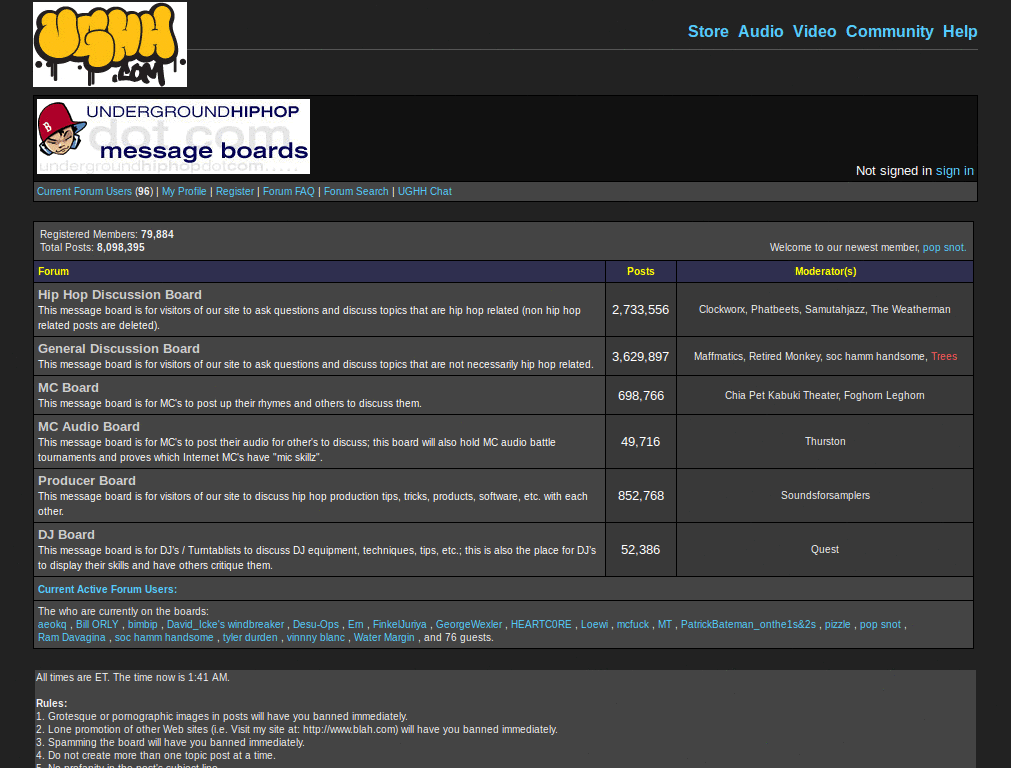The width and height of the screenshot is (1024, 768).
Task: Open bimbip's user profile
Action: click(x=142, y=624)
